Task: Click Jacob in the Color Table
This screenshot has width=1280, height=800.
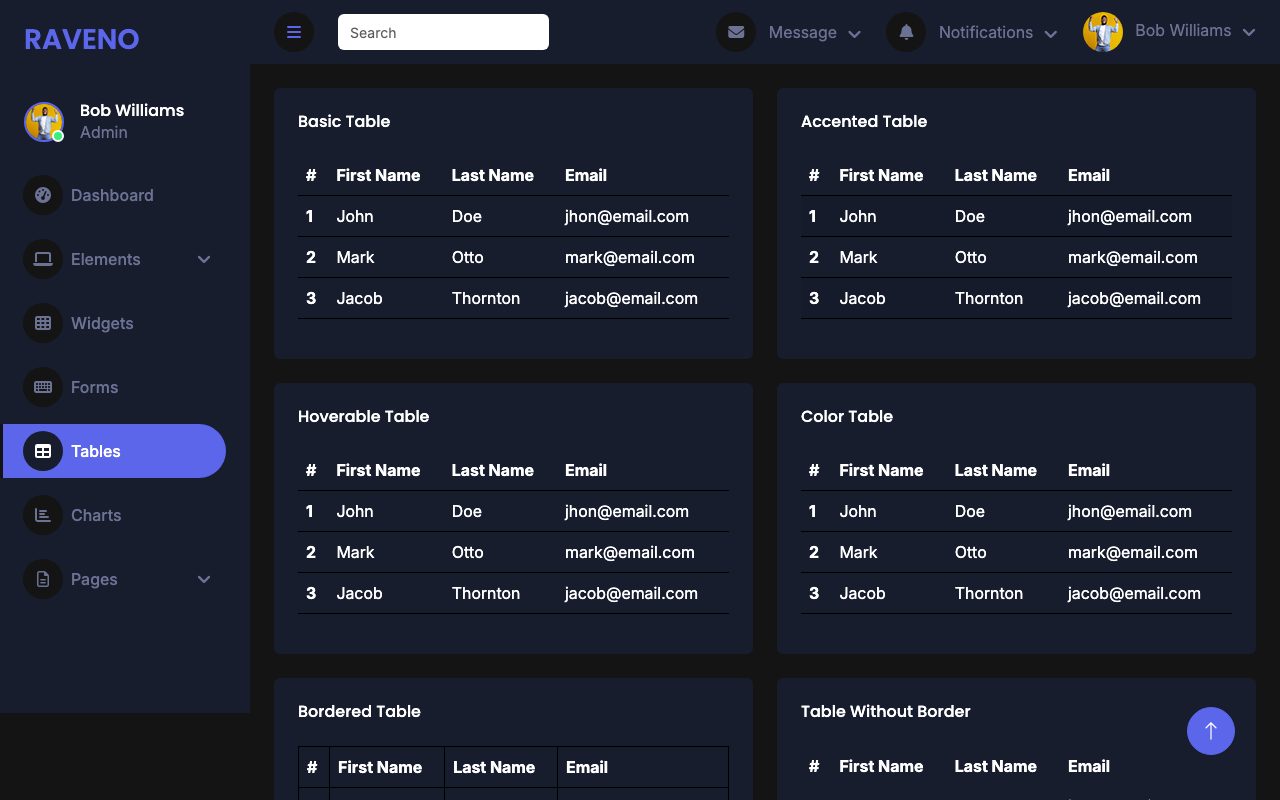Action: pos(862,593)
